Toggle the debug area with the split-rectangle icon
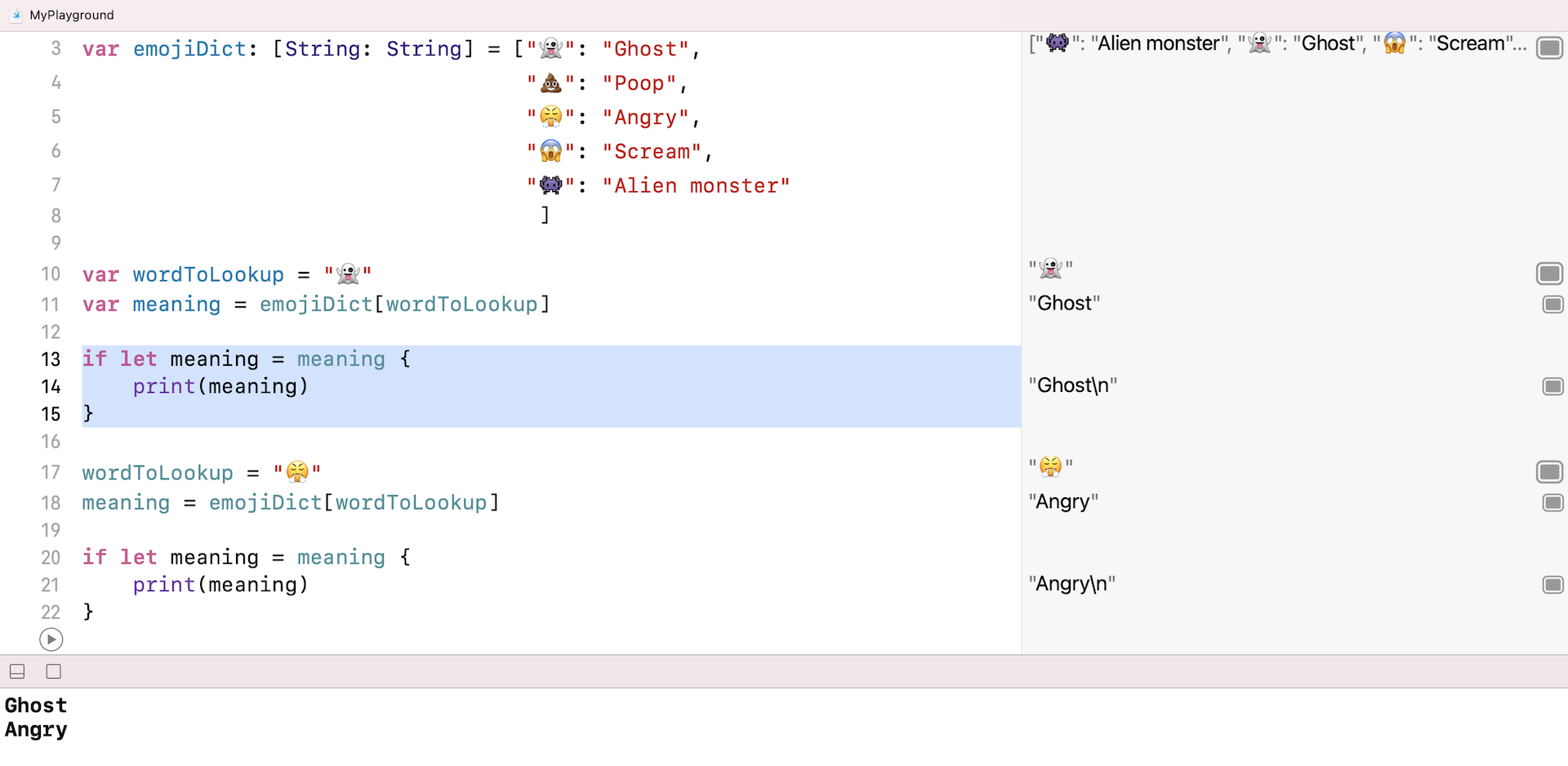 pyautogui.click(x=16, y=671)
